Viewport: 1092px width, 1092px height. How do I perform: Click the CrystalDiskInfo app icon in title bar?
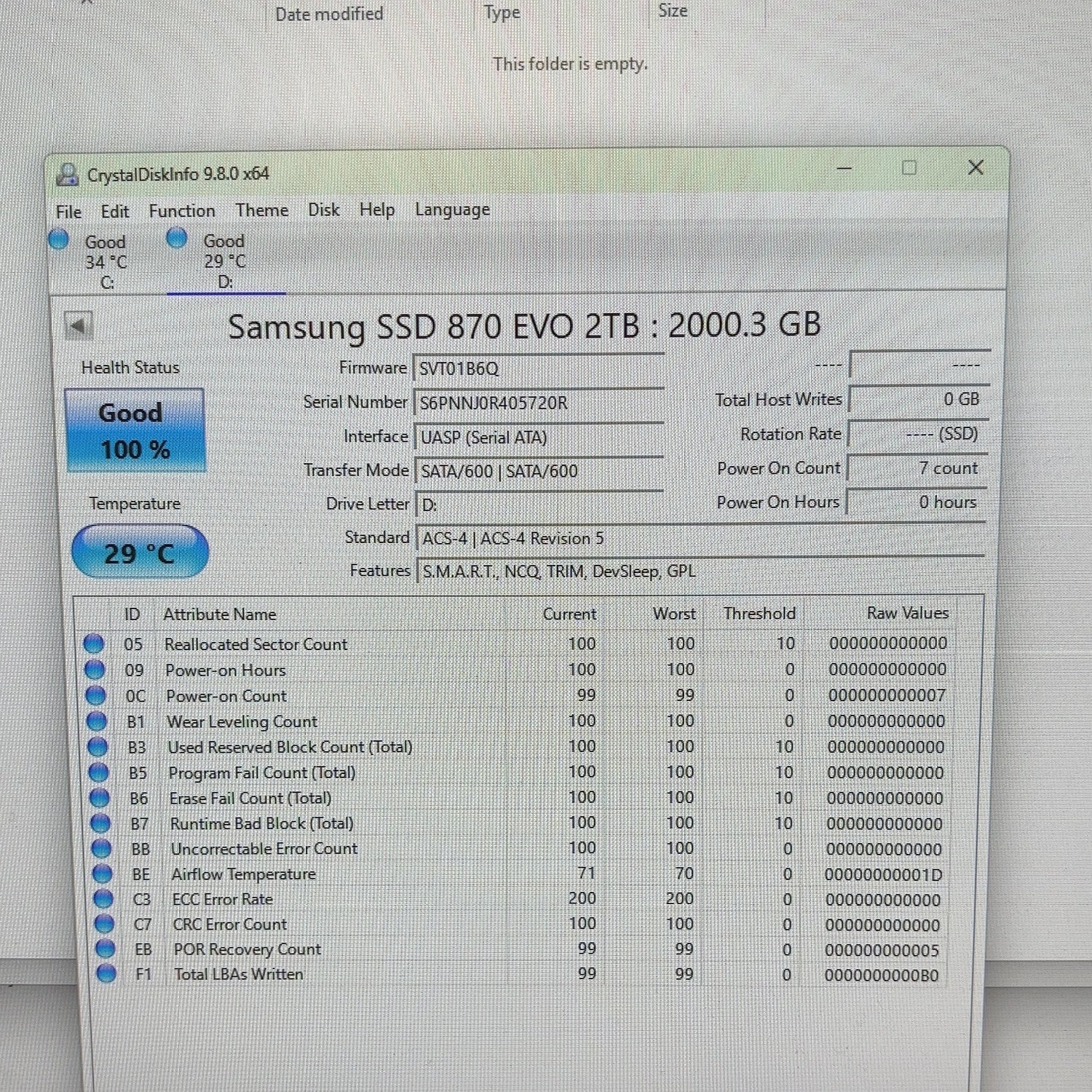click(68, 174)
